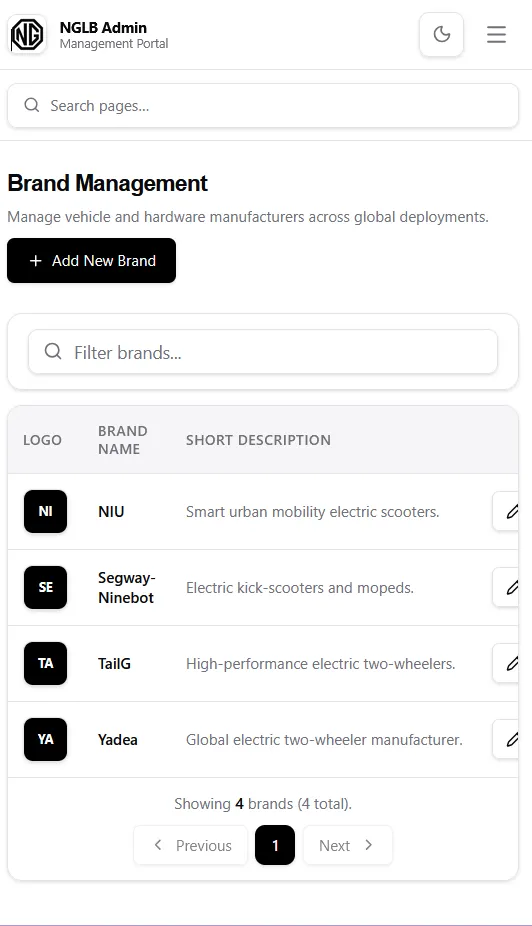The height and width of the screenshot is (926, 532).
Task: Click 'Smart urban mobility electric scooters.' description
Action: 312,511
